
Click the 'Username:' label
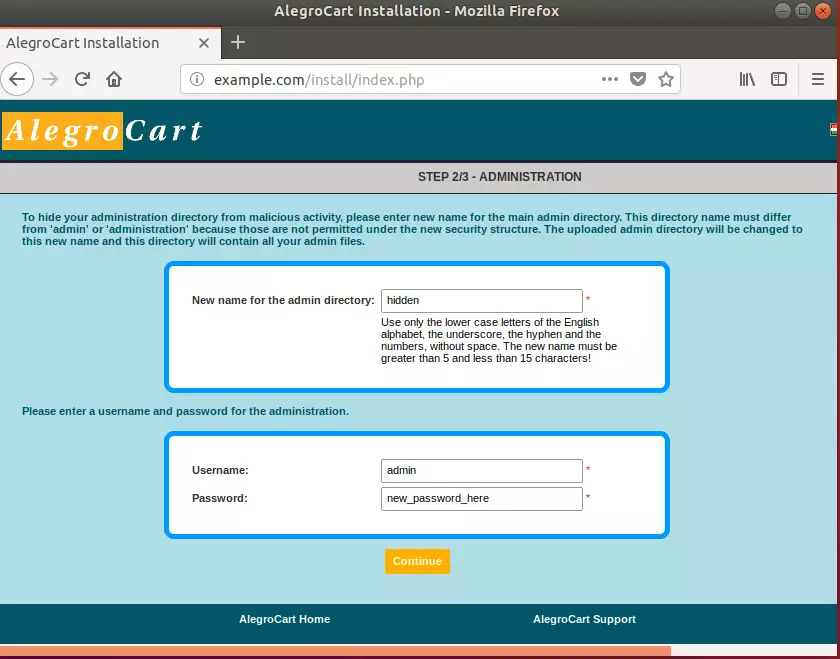pyautogui.click(x=220, y=470)
